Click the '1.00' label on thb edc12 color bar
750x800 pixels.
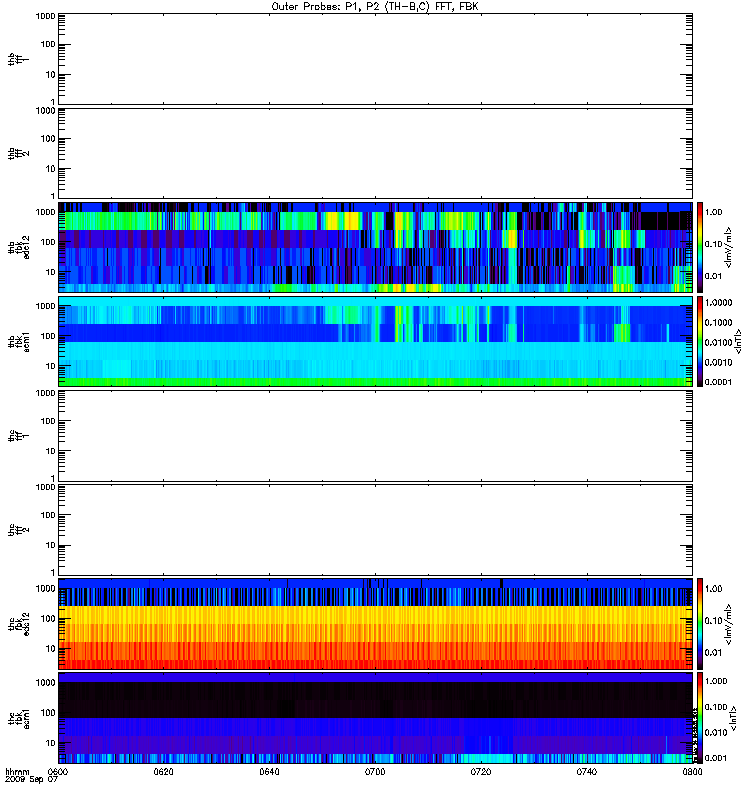click(x=714, y=212)
